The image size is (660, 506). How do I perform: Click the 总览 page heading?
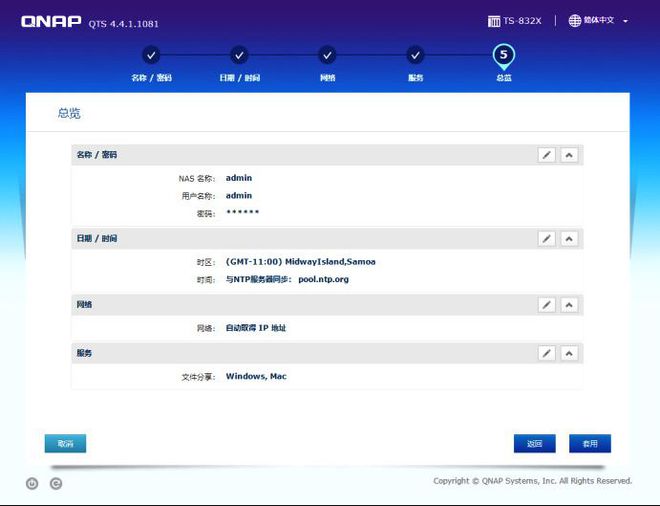[69, 113]
